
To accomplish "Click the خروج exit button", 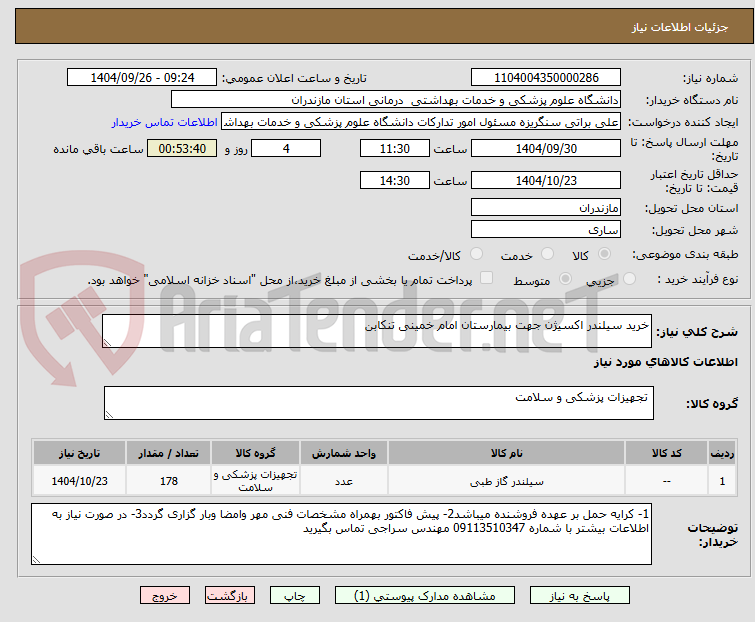I will pos(165,596).
